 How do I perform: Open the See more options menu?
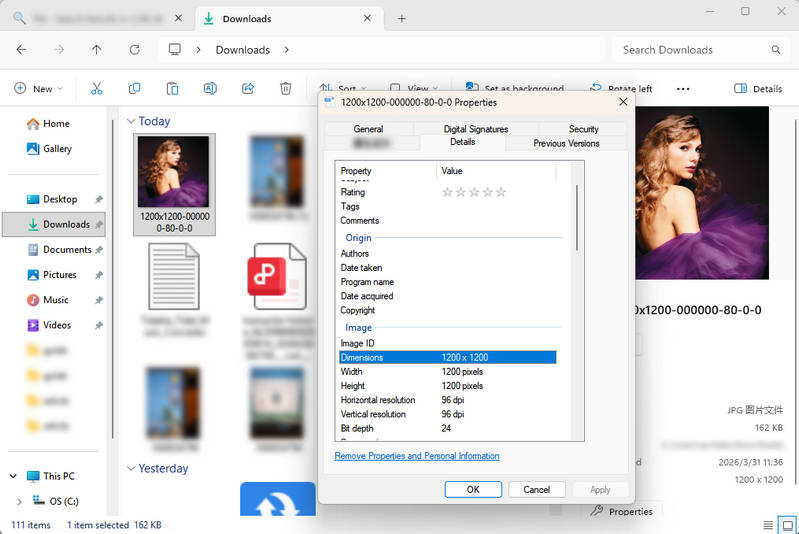click(x=683, y=88)
